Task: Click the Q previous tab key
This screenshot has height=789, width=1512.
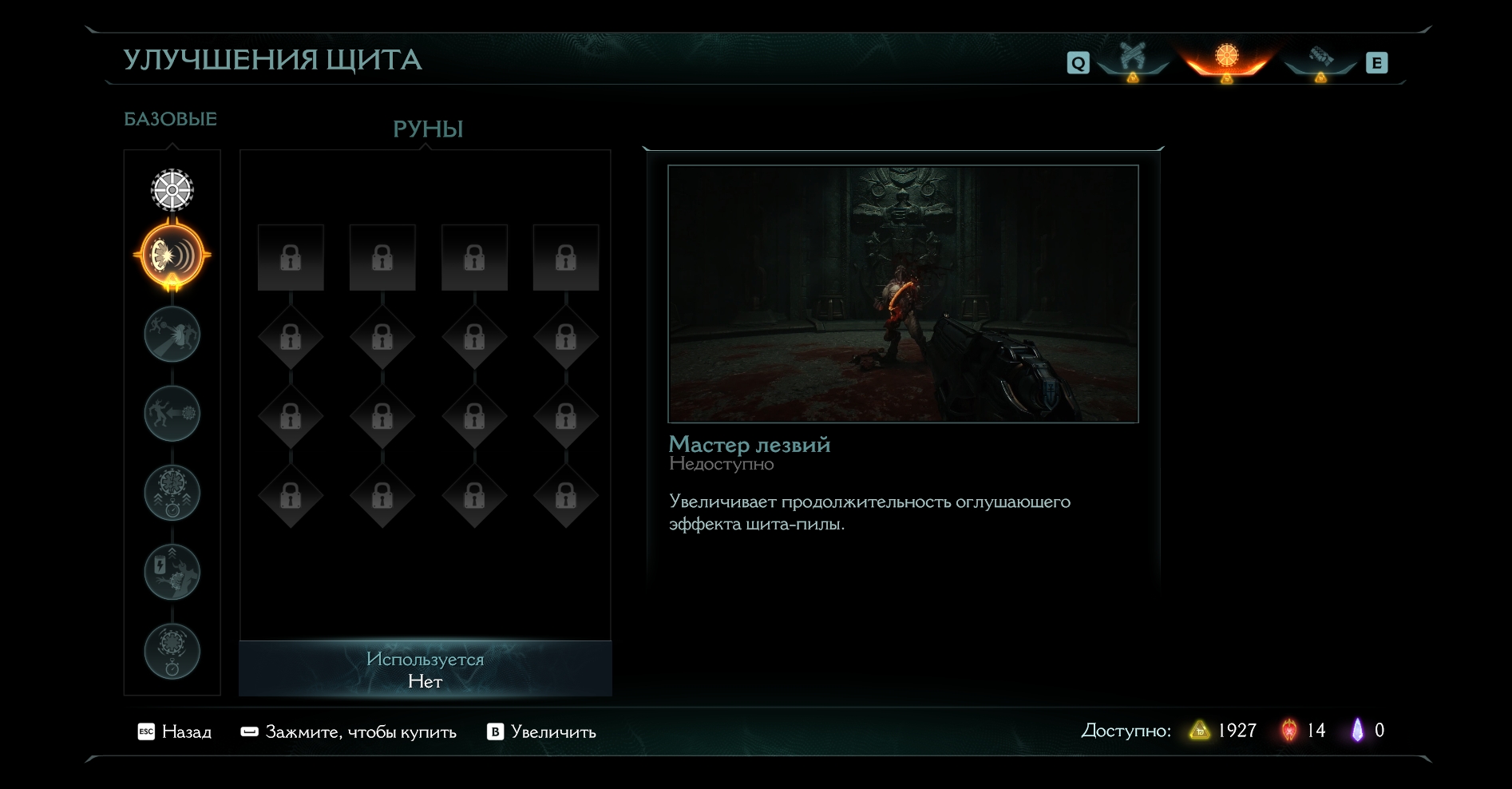Action: tap(1078, 63)
